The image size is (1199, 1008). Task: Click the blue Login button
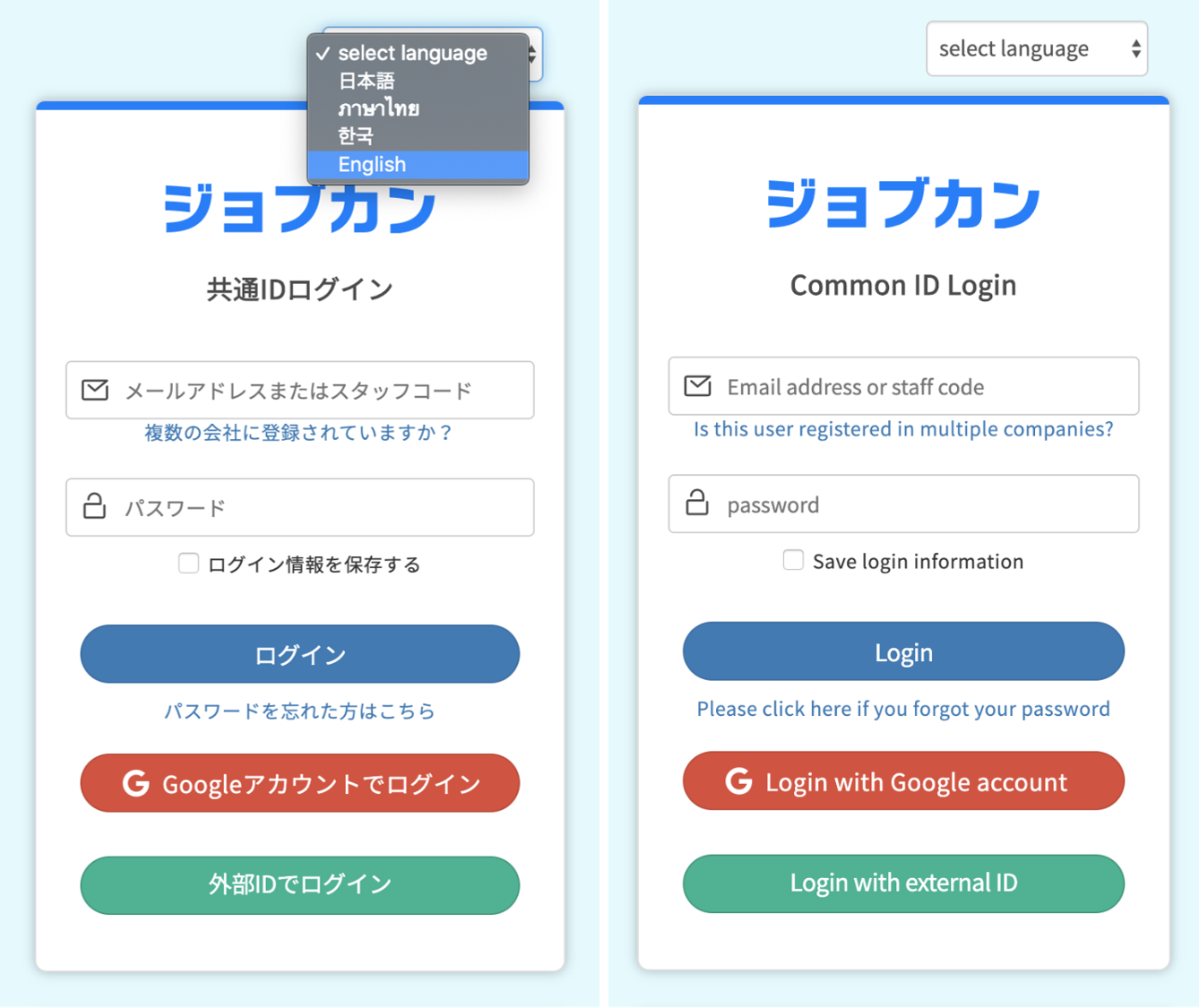coord(903,651)
